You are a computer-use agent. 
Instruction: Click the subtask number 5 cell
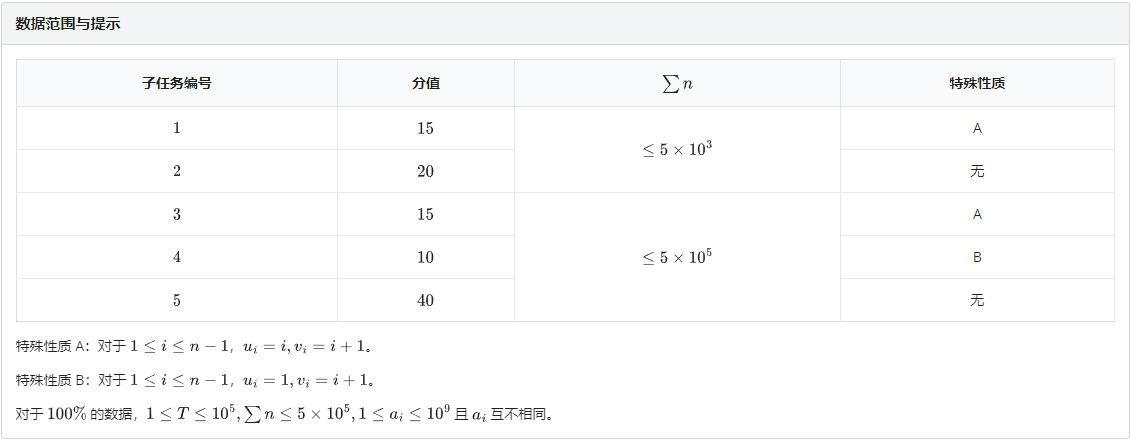(177, 300)
